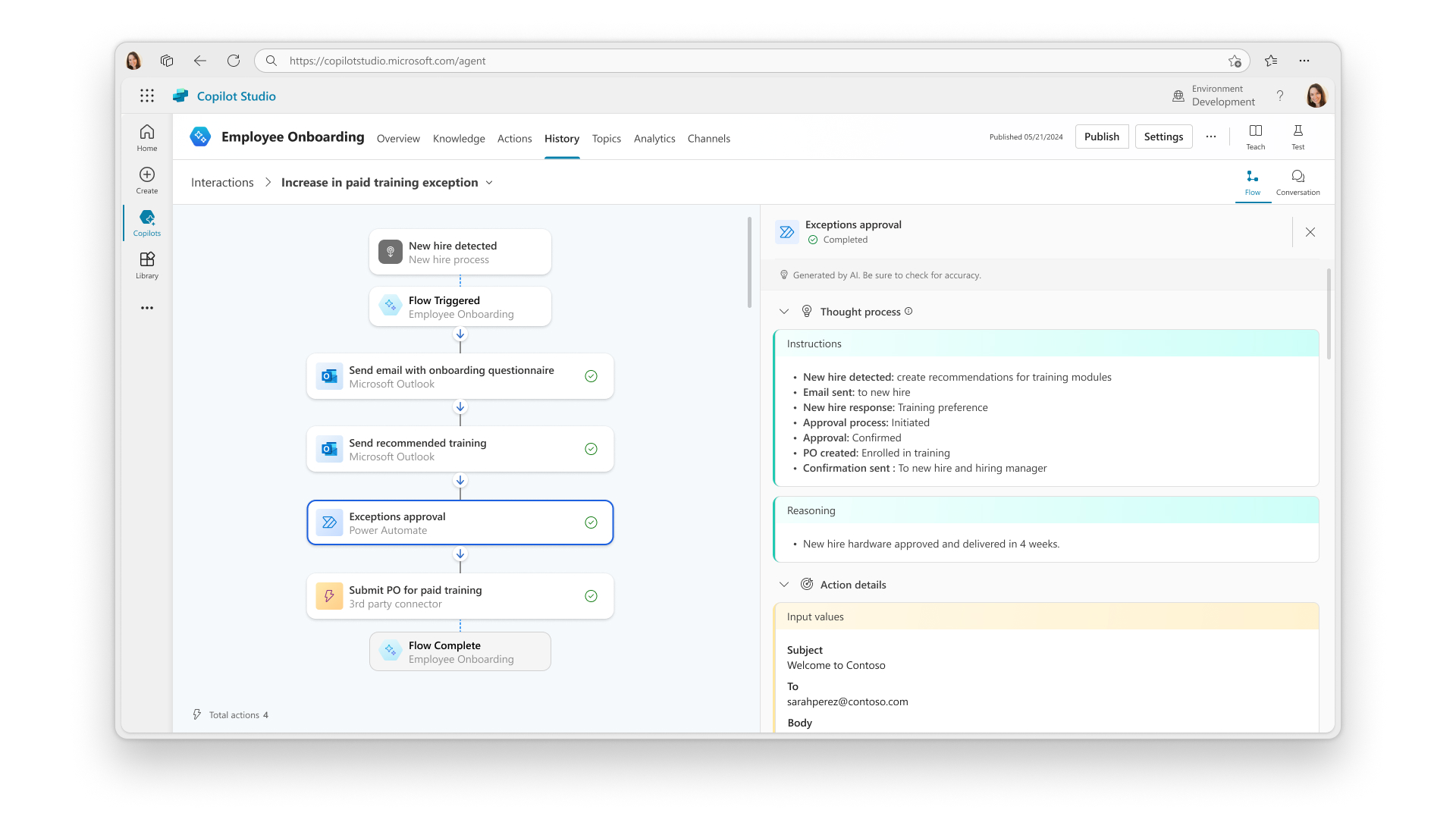1456x819 pixels.
Task: Select the Power Automate icon on Exceptions approval
Action: pyautogui.click(x=329, y=522)
